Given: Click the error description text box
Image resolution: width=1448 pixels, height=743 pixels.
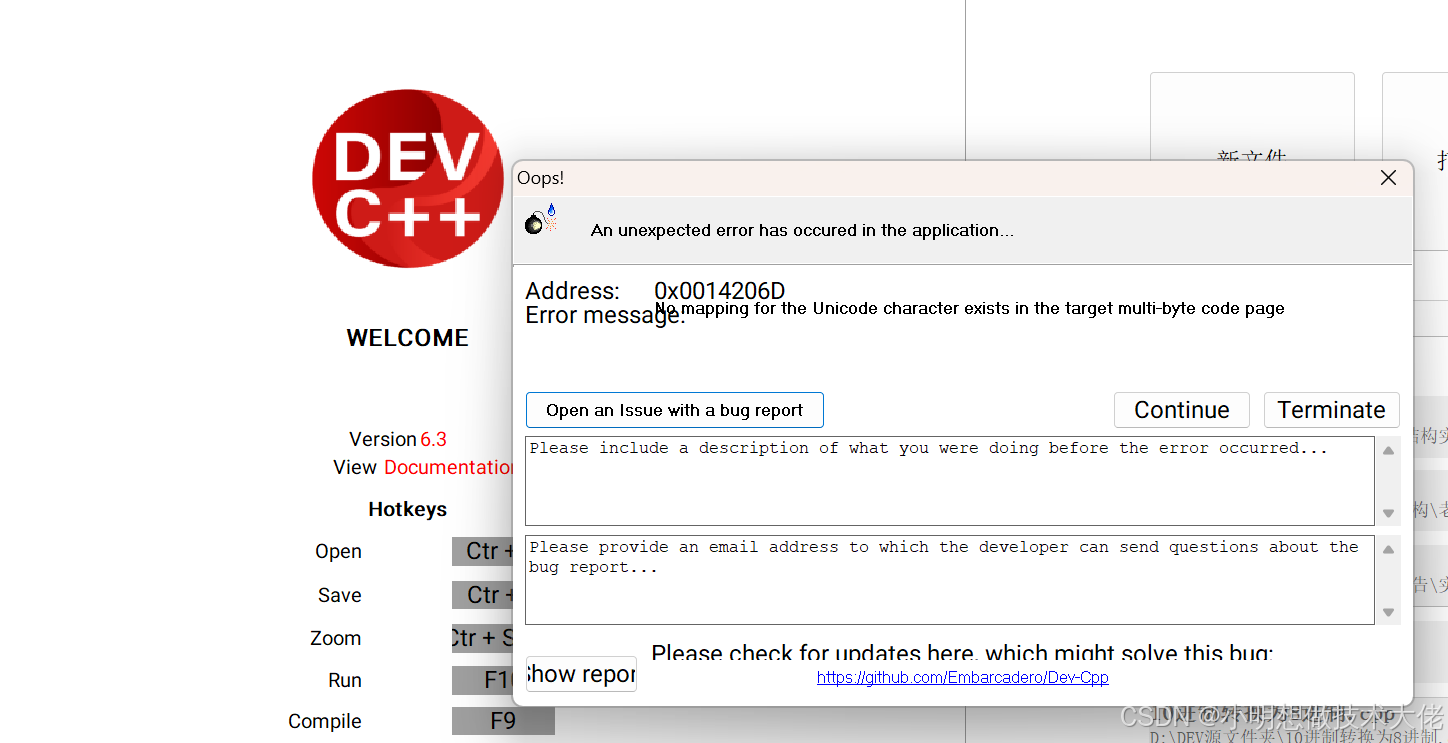Looking at the screenshot, I should pyautogui.click(x=949, y=481).
